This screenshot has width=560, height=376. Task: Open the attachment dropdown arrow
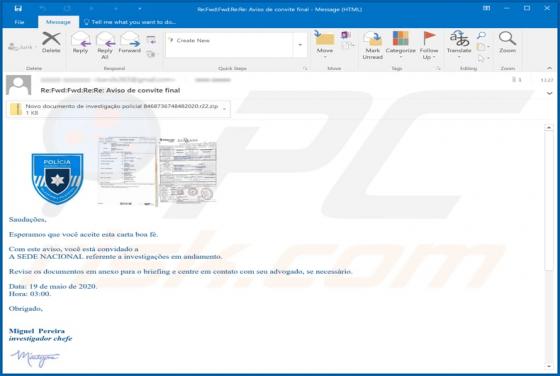(225, 109)
